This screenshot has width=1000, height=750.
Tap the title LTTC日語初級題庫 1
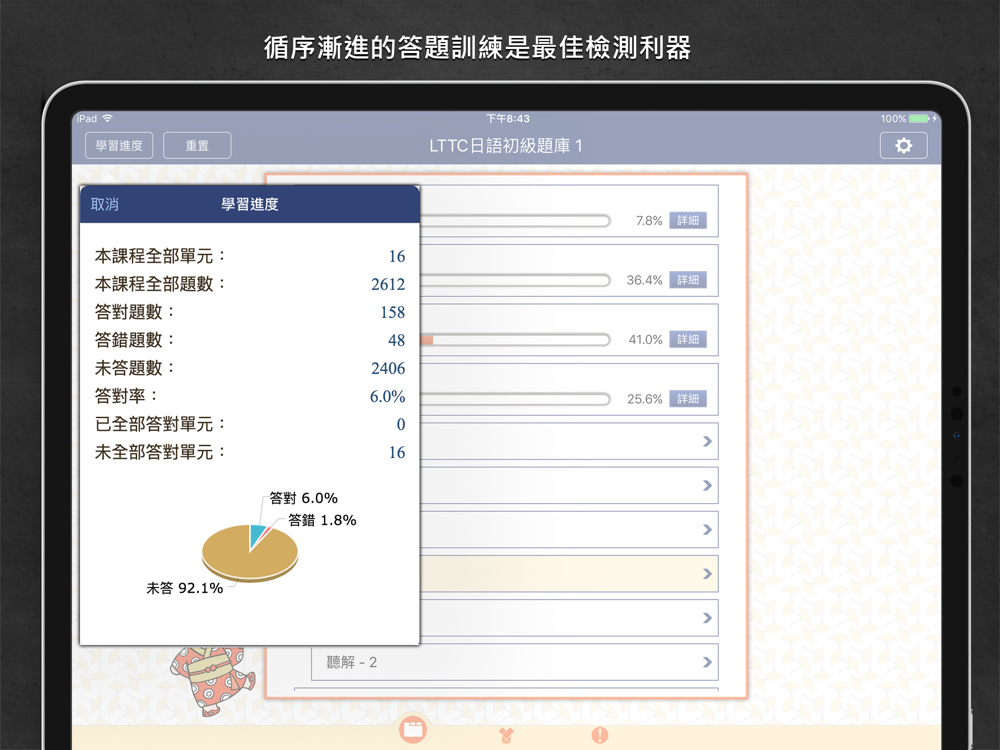[506, 146]
